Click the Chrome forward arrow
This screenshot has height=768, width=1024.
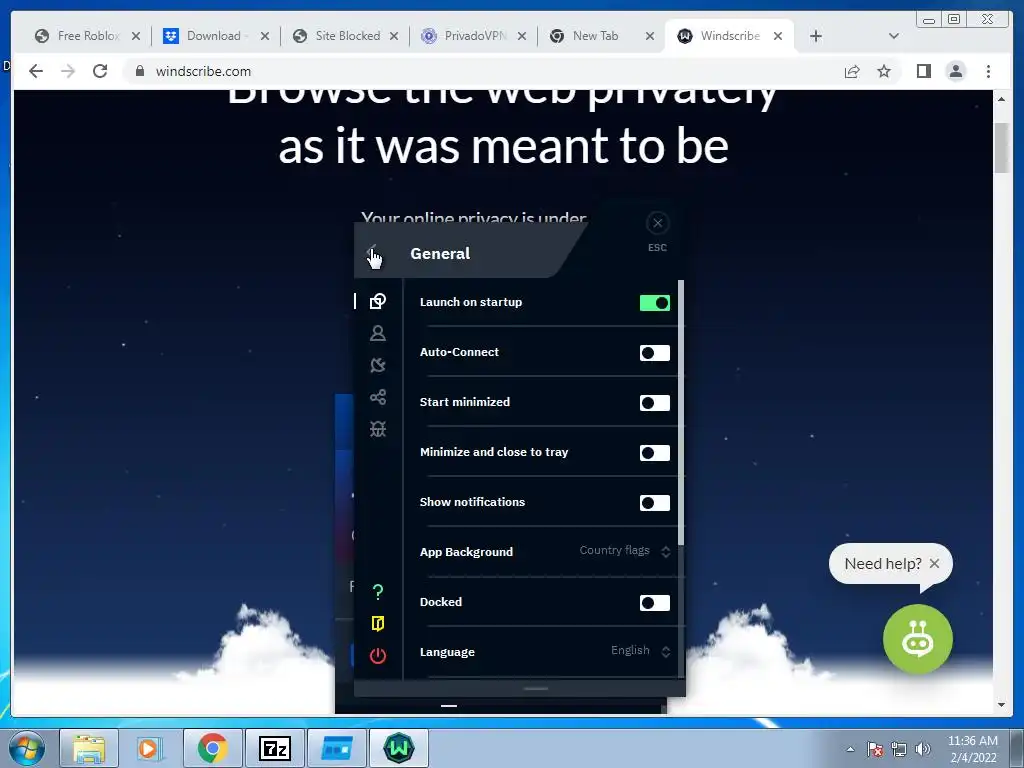[x=68, y=71]
